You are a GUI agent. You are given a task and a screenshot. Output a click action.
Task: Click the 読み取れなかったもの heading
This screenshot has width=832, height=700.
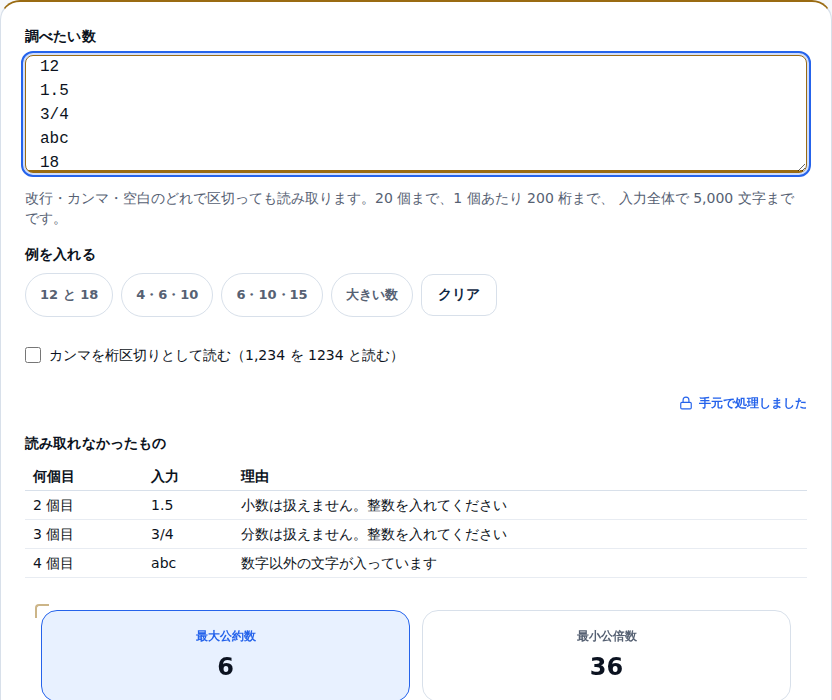(x=96, y=444)
